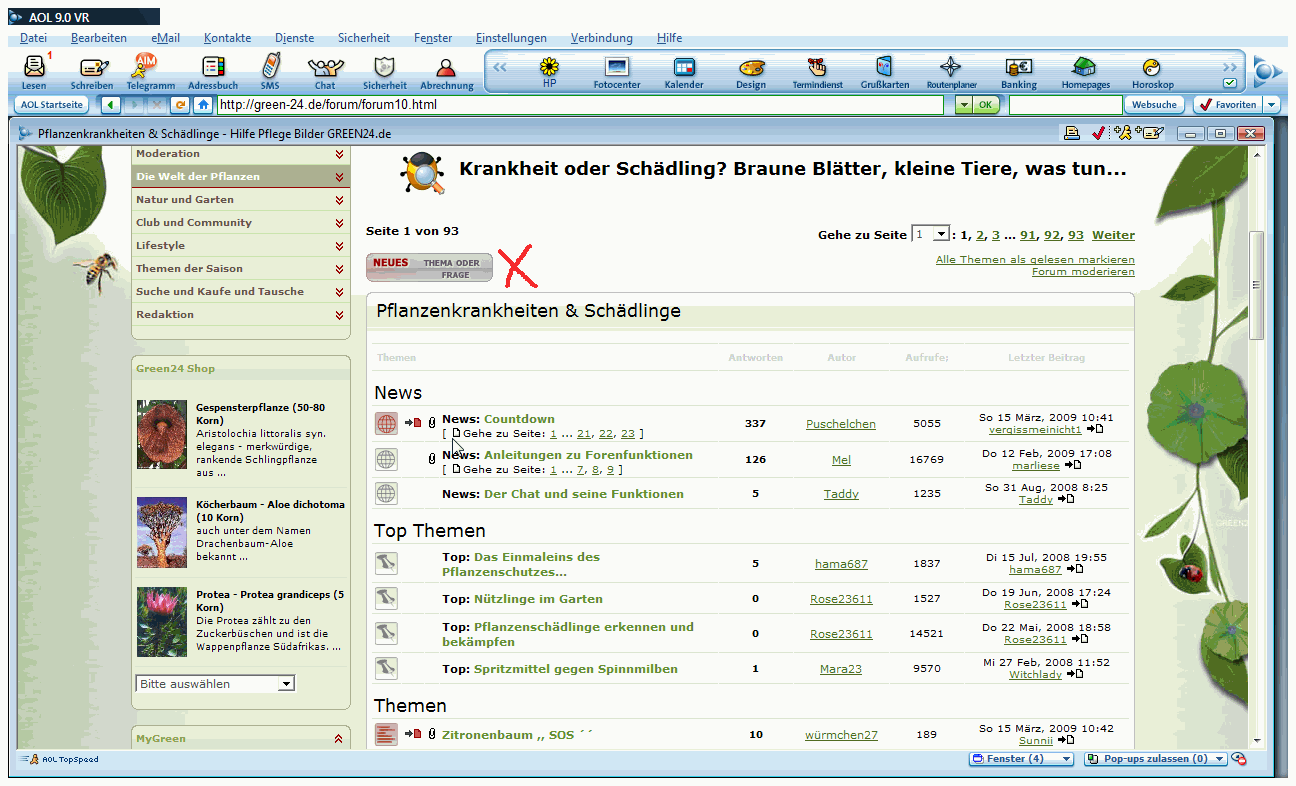Toggle the checkbox under toolbar scroll arrows

pyautogui.click(x=1229, y=83)
